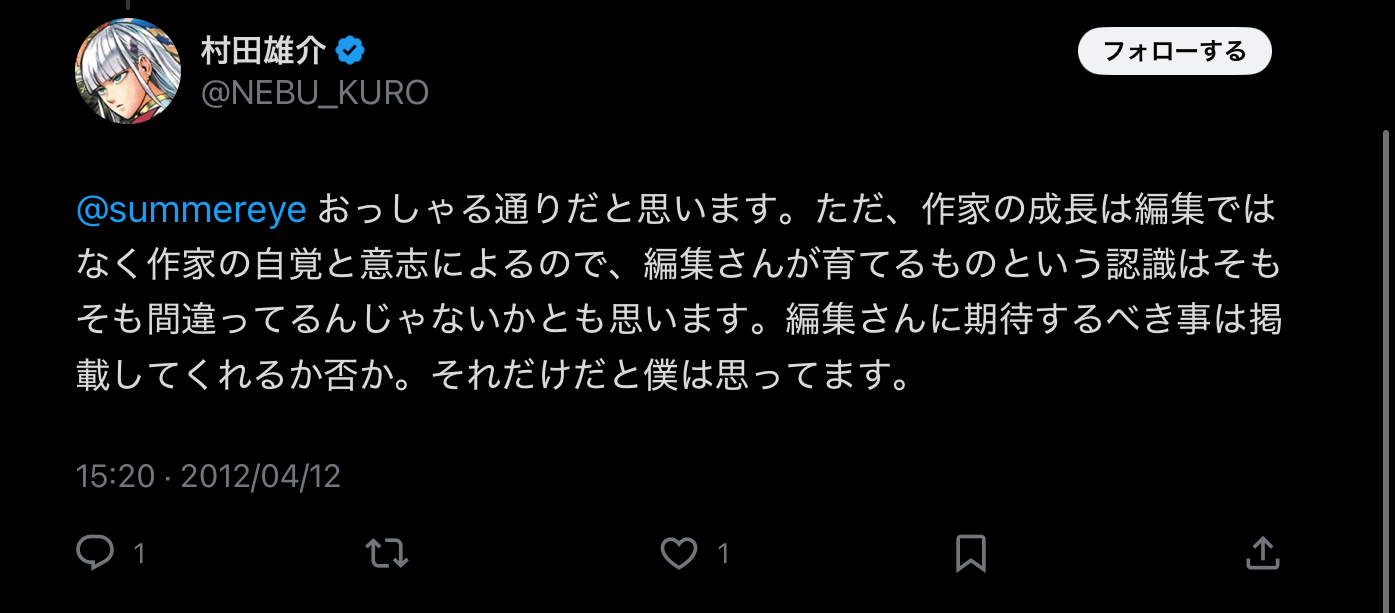Retweet this post using the repost icon
1395x613 pixels.
click(387, 553)
